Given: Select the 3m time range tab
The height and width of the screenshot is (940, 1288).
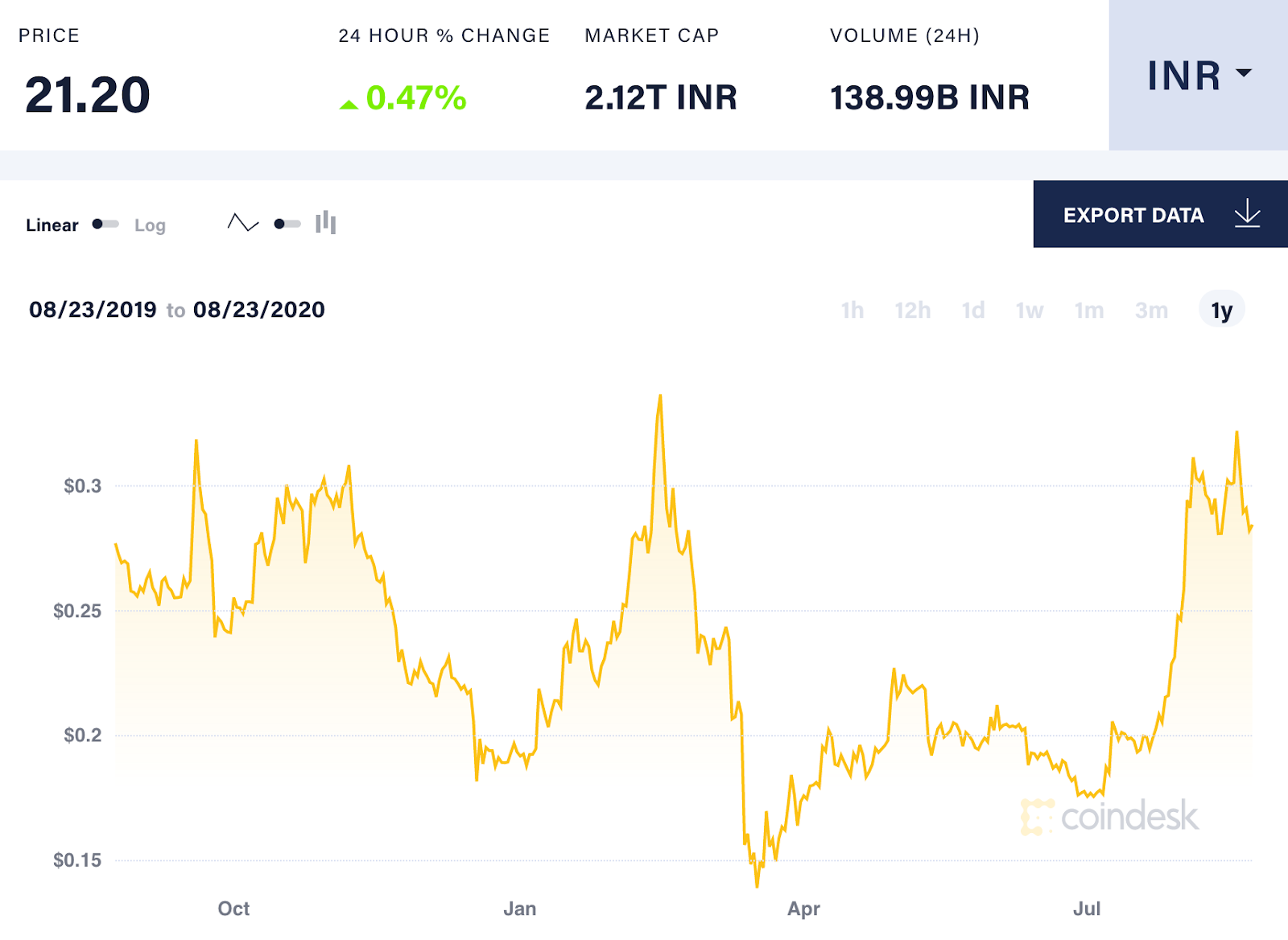Looking at the screenshot, I should coord(1153,310).
